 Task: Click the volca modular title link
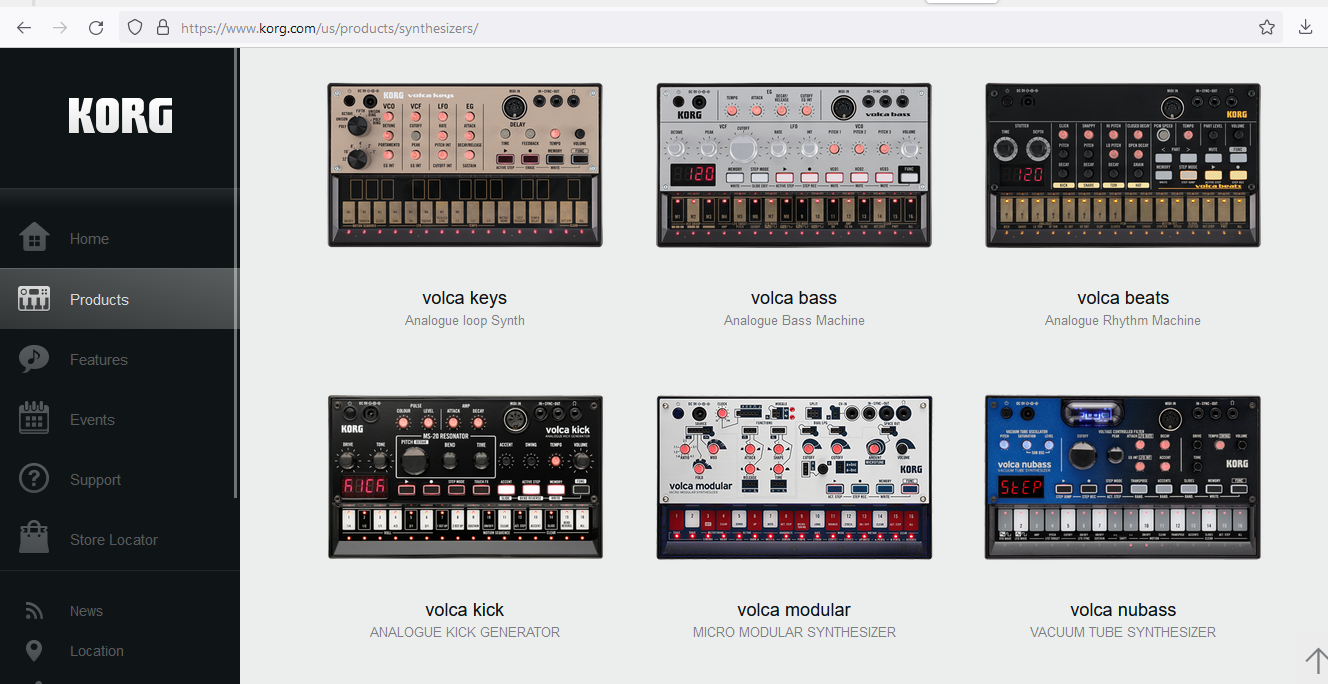coord(794,610)
